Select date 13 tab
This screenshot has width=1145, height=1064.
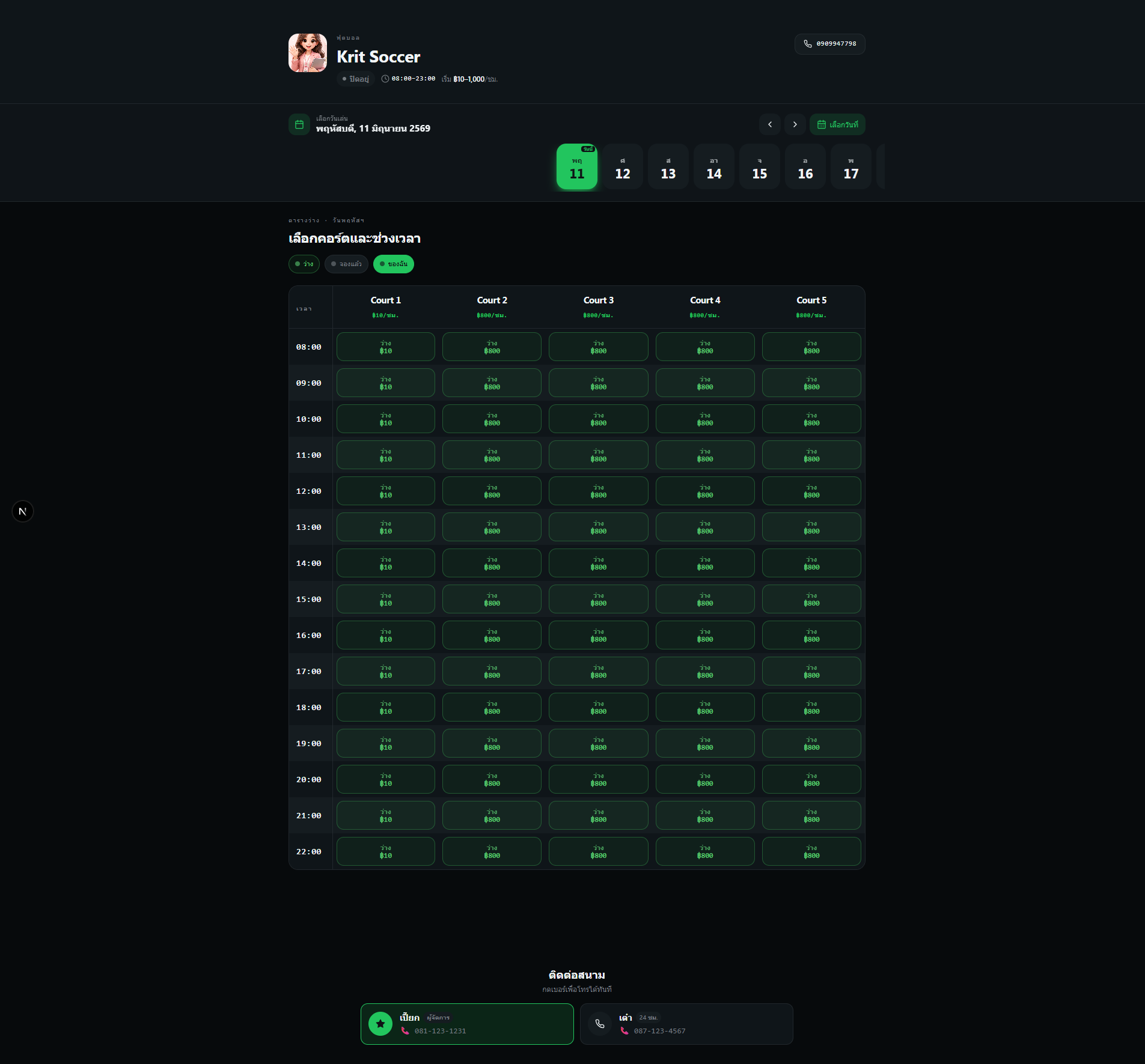[668, 167]
